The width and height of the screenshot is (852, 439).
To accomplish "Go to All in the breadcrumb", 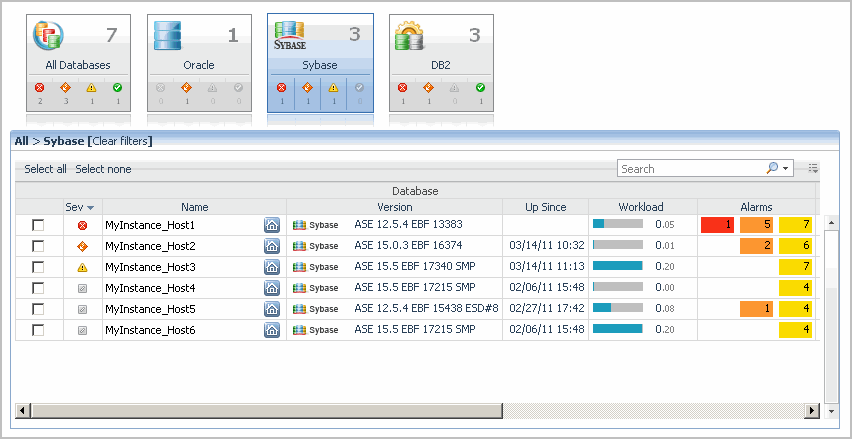I will click(21, 141).
